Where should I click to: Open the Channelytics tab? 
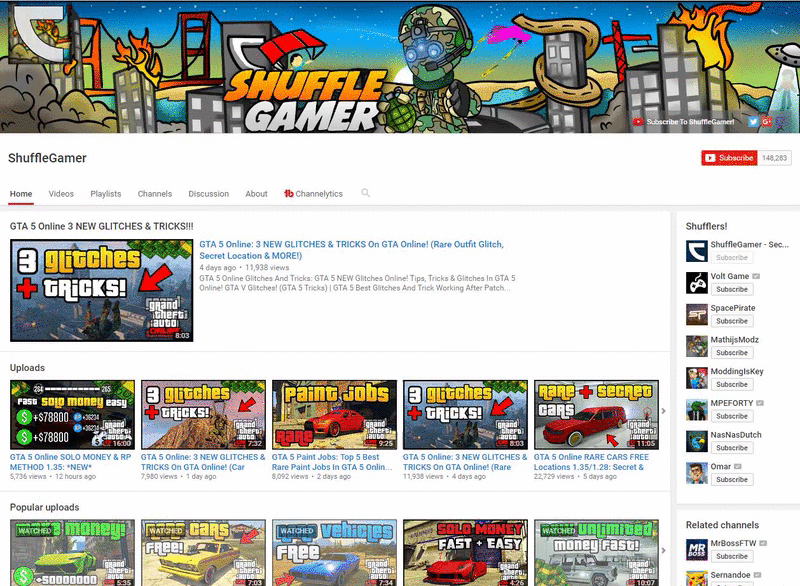[313, 194]
